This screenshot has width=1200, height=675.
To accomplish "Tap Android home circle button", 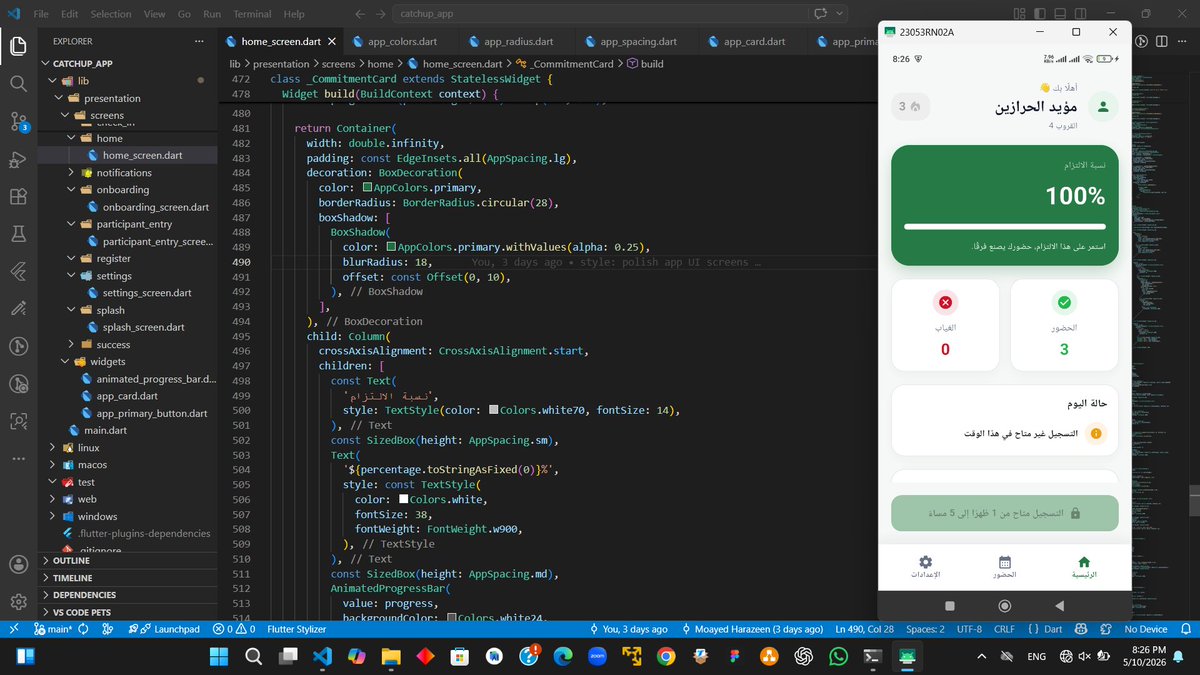I will tap(1005, 605).
